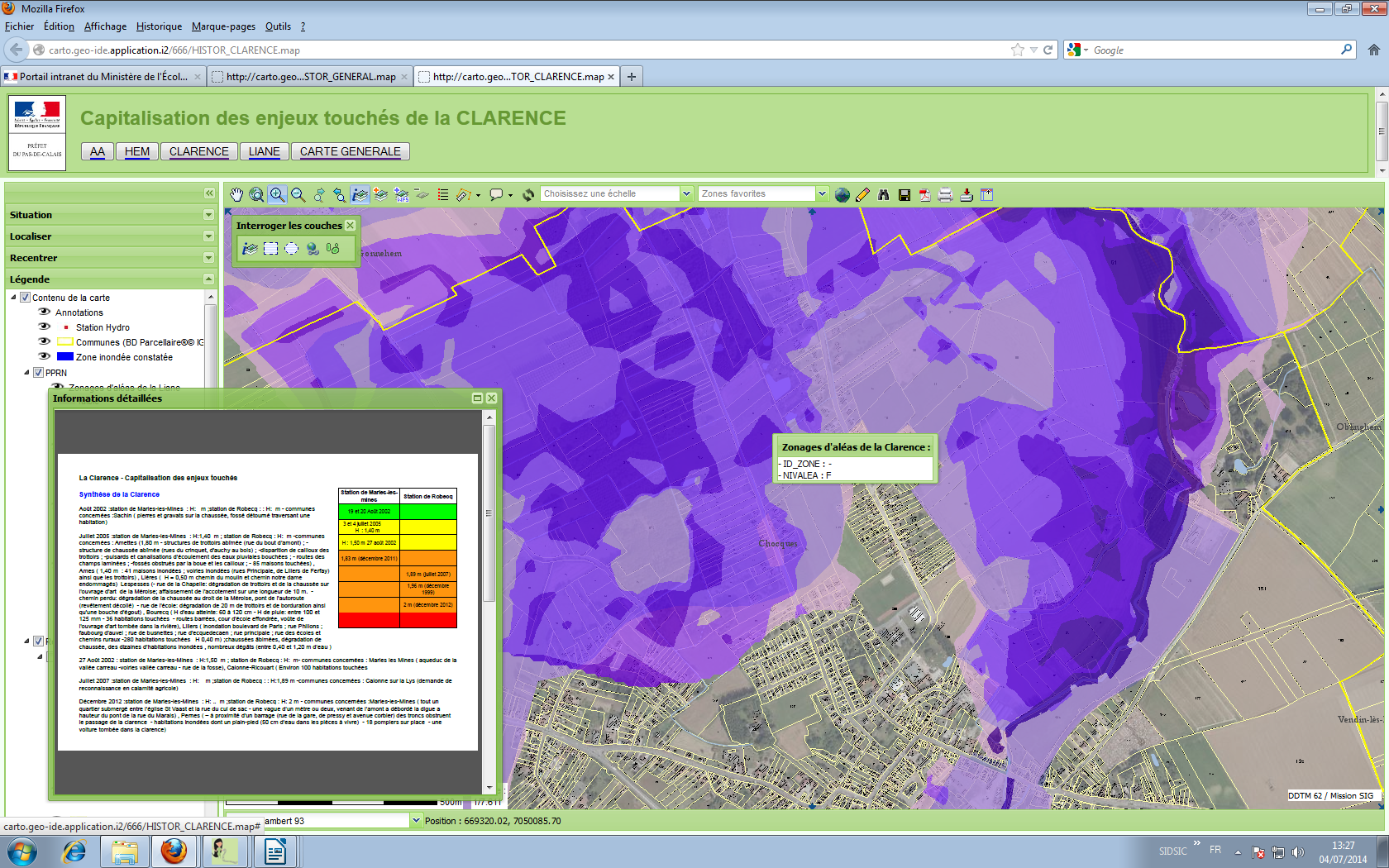Collapse the PPRN tree node
Image resolution: width=1389 pixels, height=868 pixels.
pos(26,373)
